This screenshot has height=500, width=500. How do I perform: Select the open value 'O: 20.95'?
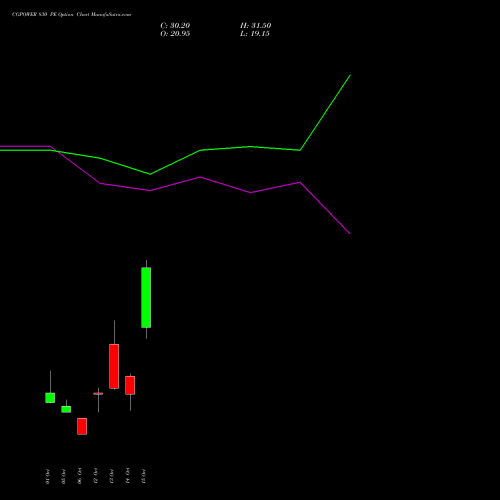tap(175, 34)
